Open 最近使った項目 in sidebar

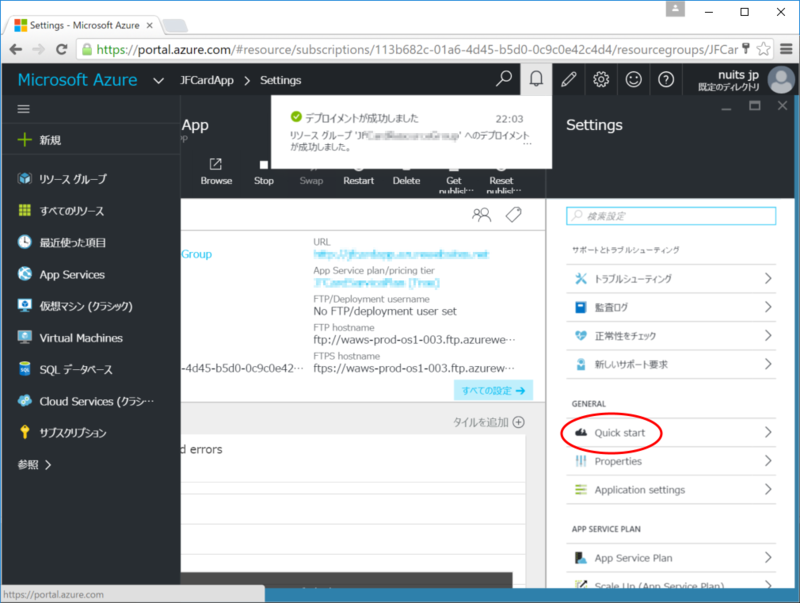pos(91,242)
